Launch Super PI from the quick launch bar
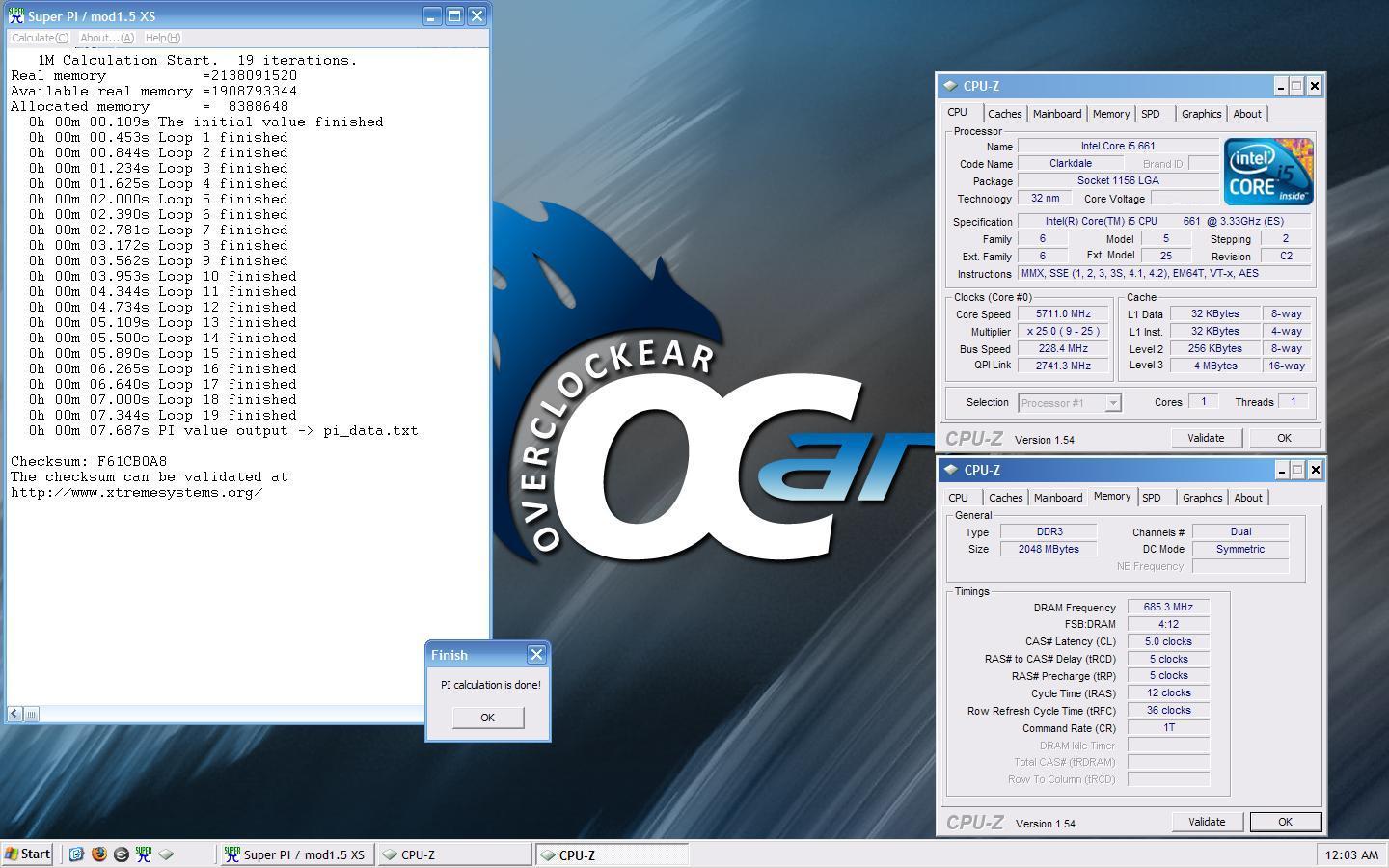1389x868 pixels. point(144,854)
